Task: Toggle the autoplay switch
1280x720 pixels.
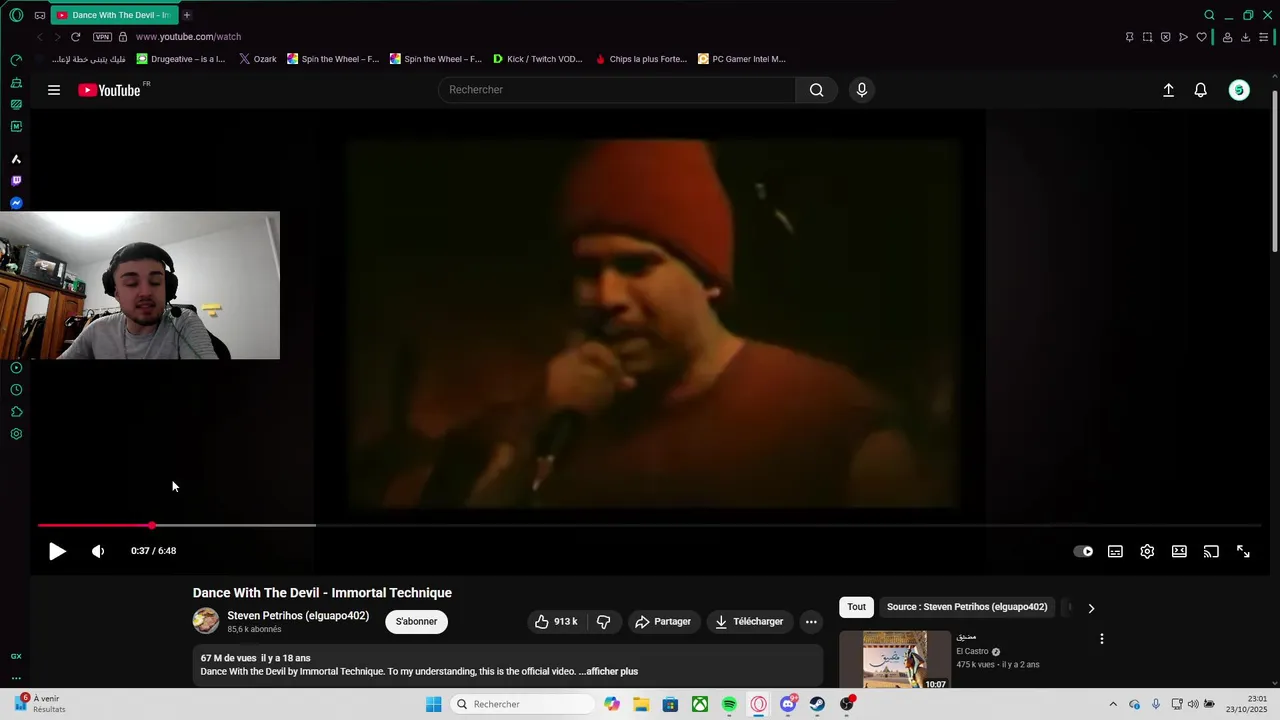Action: pyautogui.click(x=1083, y=551)
